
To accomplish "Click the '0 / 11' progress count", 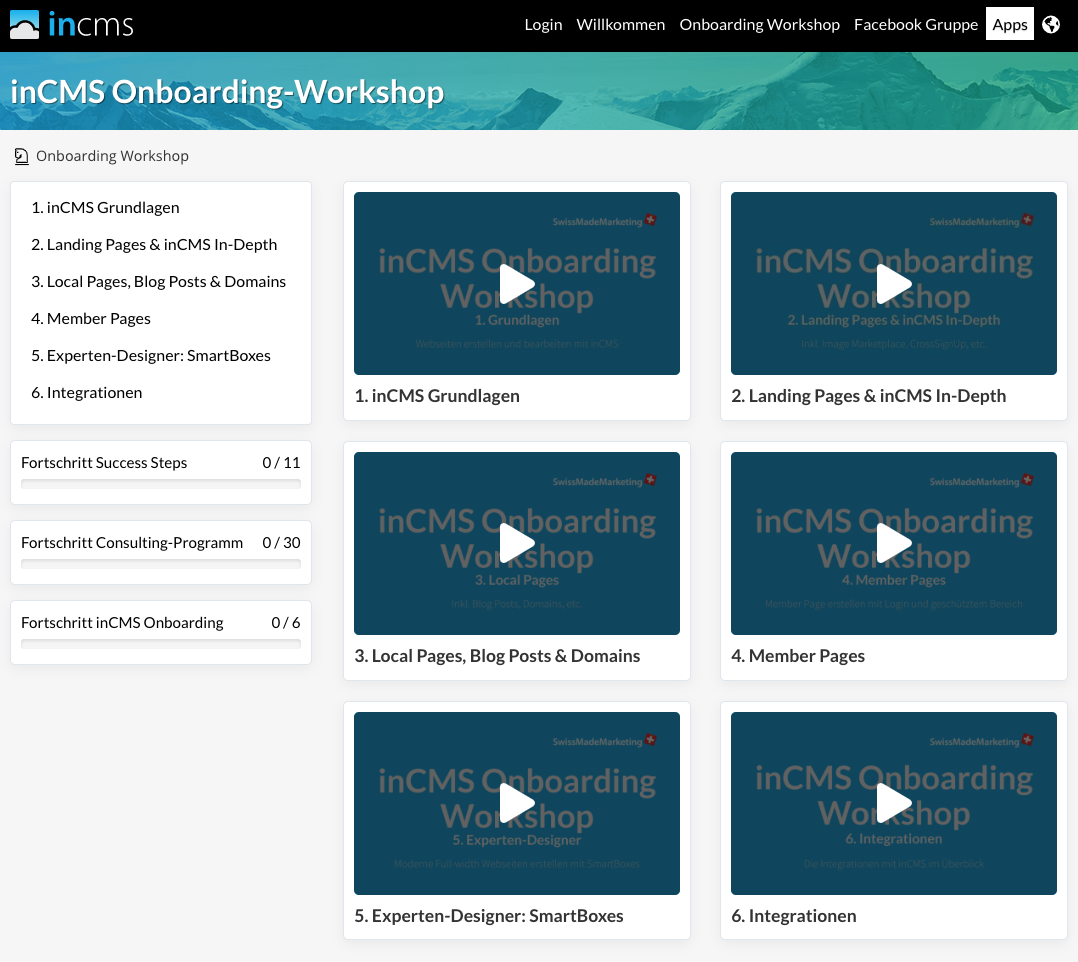I will pyautogui.click(x=281, y=463).
